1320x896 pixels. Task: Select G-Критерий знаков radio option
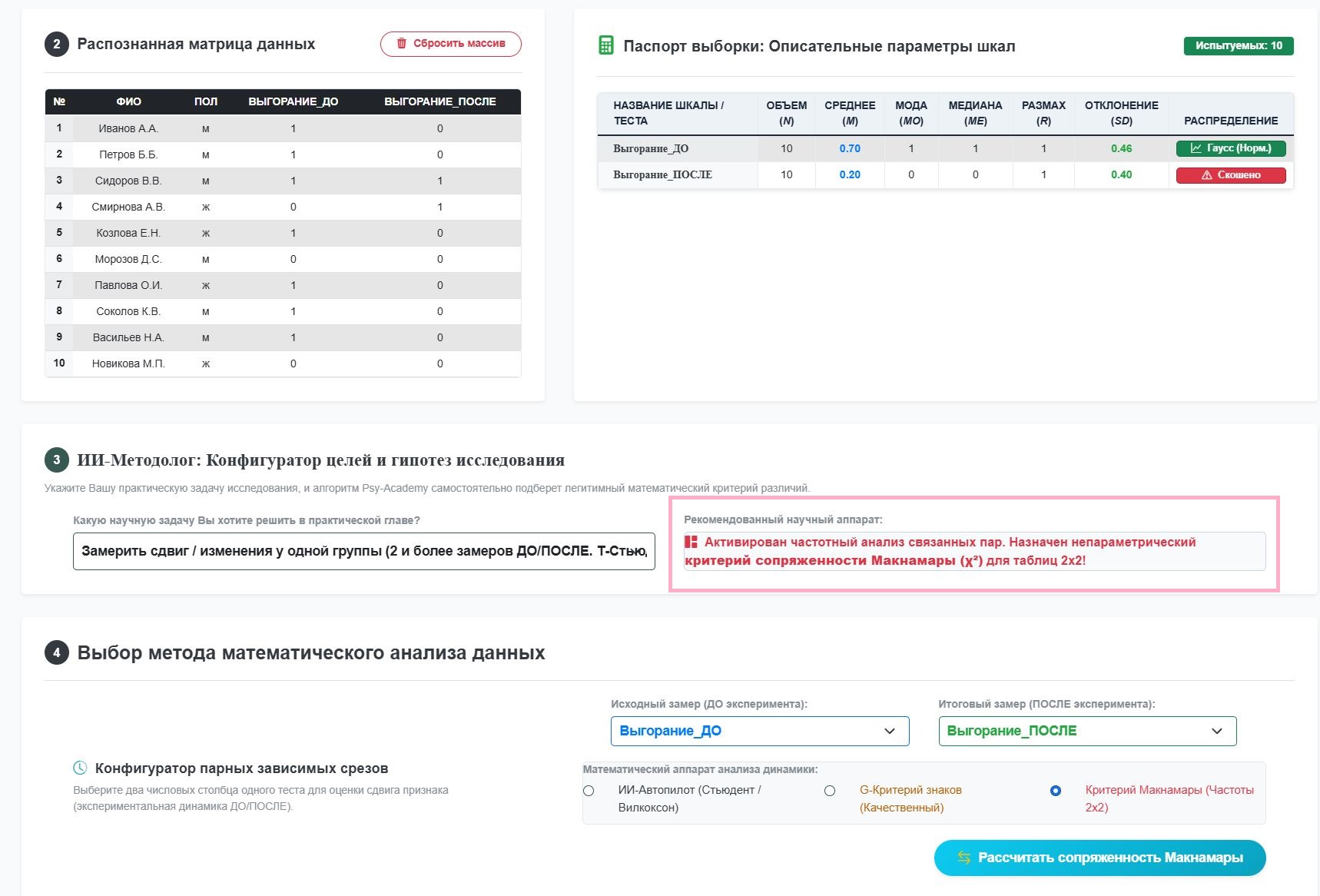pos(830,791)
